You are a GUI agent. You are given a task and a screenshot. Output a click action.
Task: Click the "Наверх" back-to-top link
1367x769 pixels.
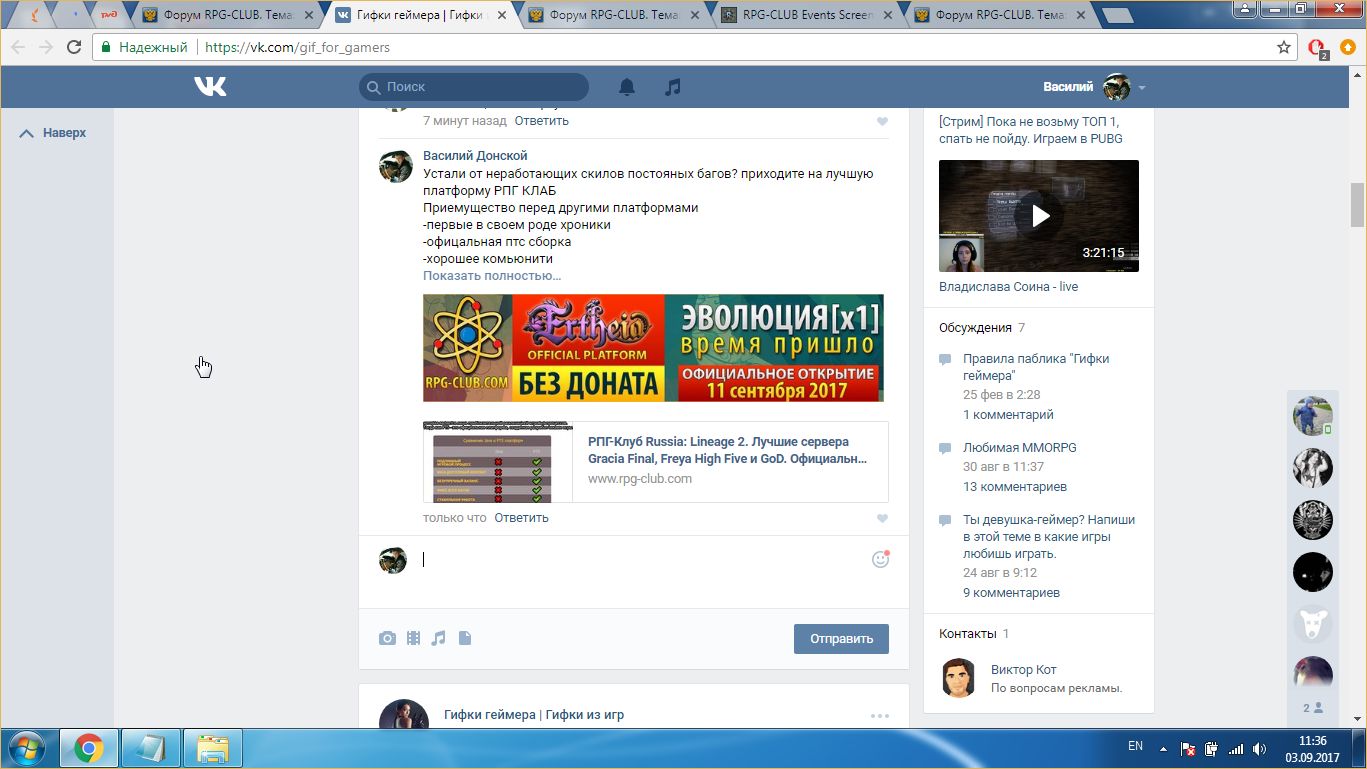click(53, 133)
